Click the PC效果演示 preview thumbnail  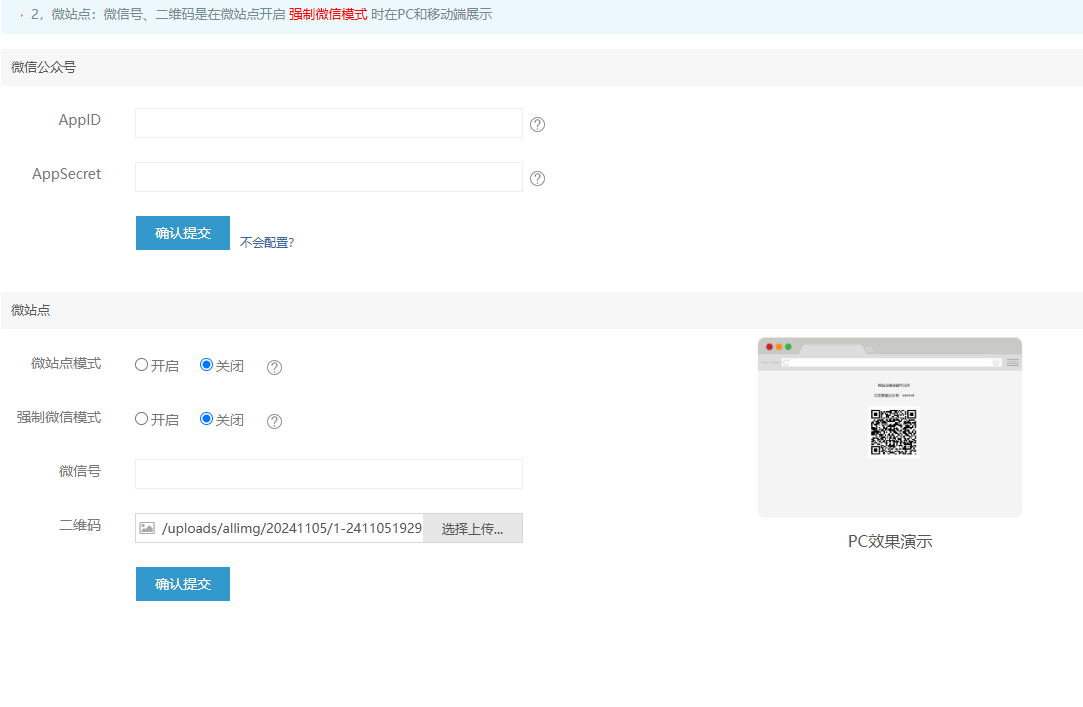pos(889,428)
